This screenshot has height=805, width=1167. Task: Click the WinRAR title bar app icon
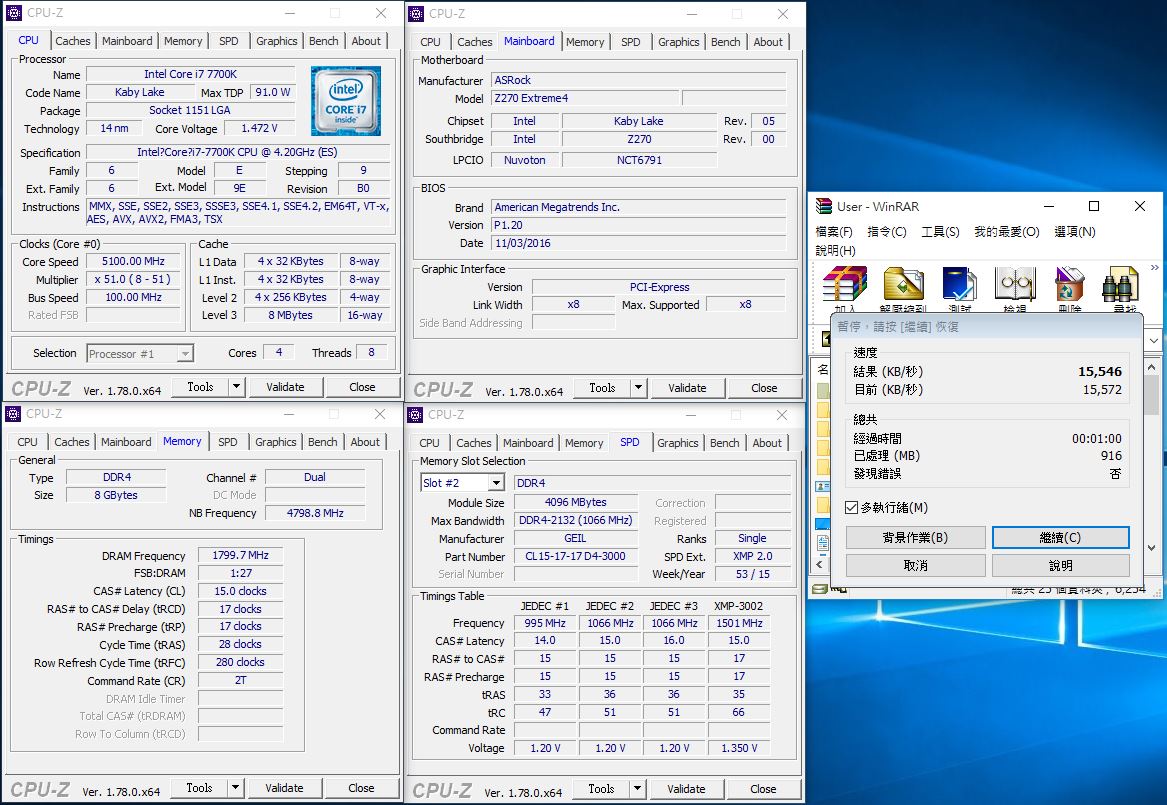[x=823, y=206]
